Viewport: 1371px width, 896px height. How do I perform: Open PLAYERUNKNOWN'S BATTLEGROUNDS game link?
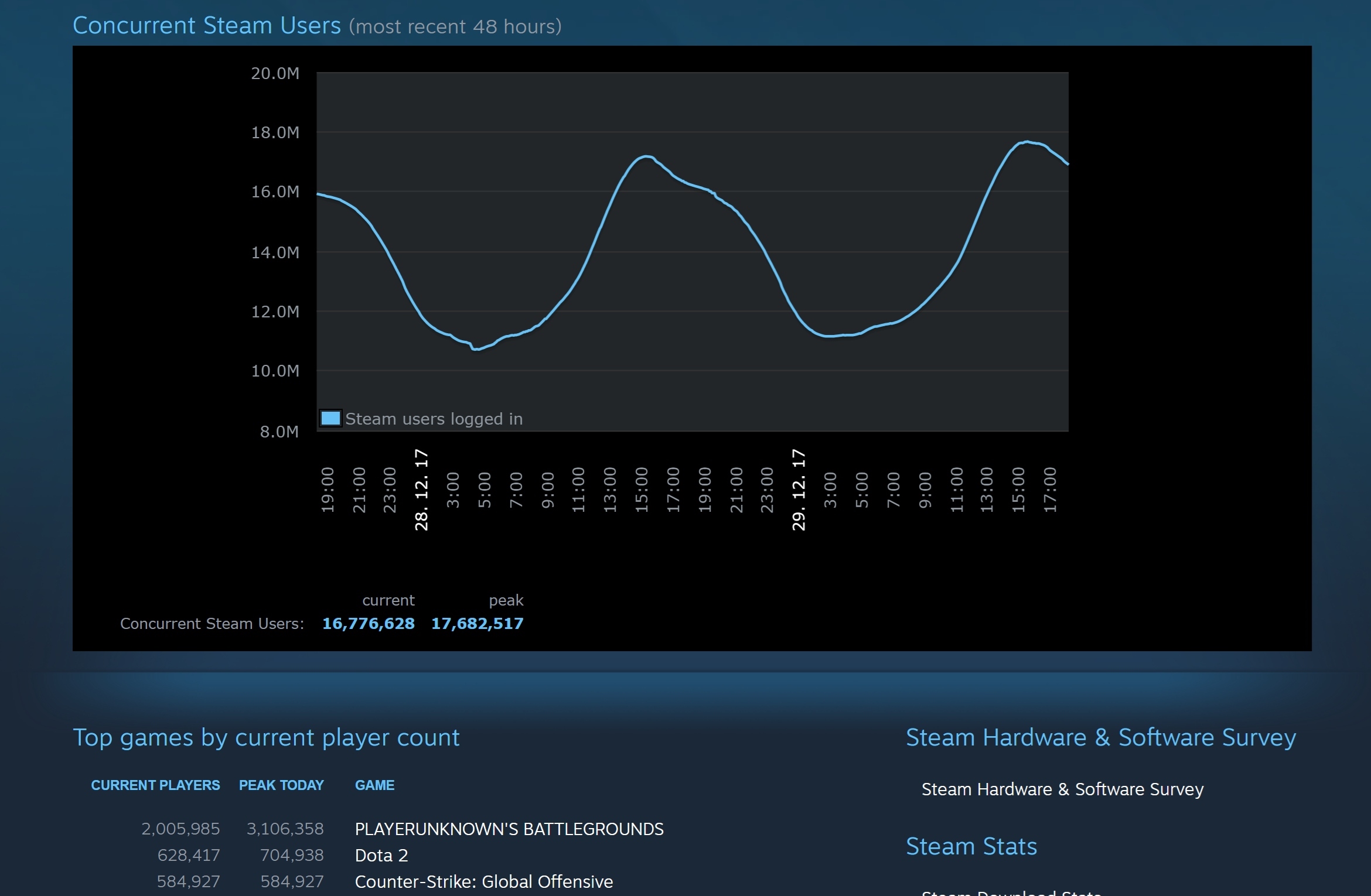tap(509, 829)
